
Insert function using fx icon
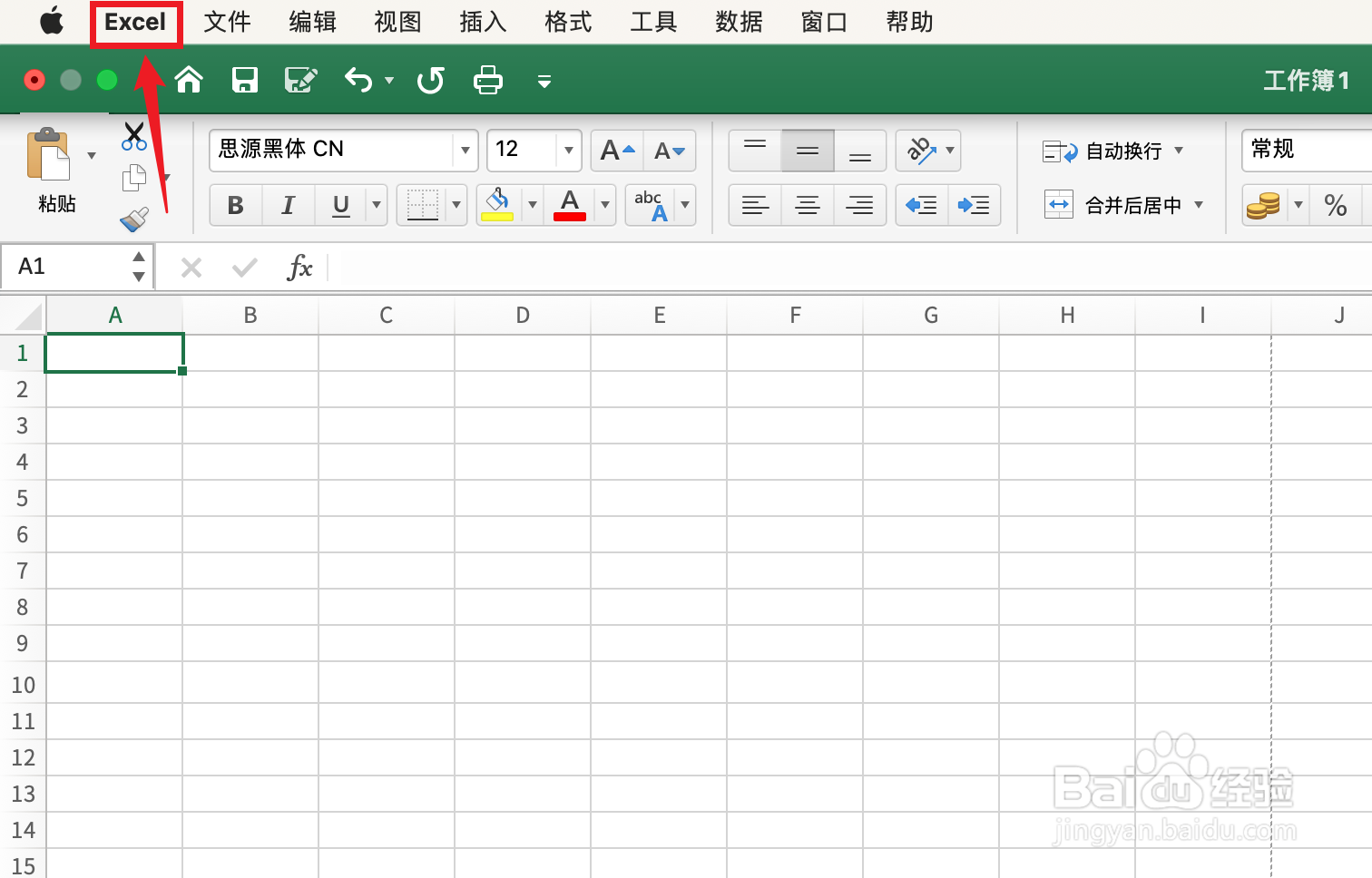click(x=299, y=268)
